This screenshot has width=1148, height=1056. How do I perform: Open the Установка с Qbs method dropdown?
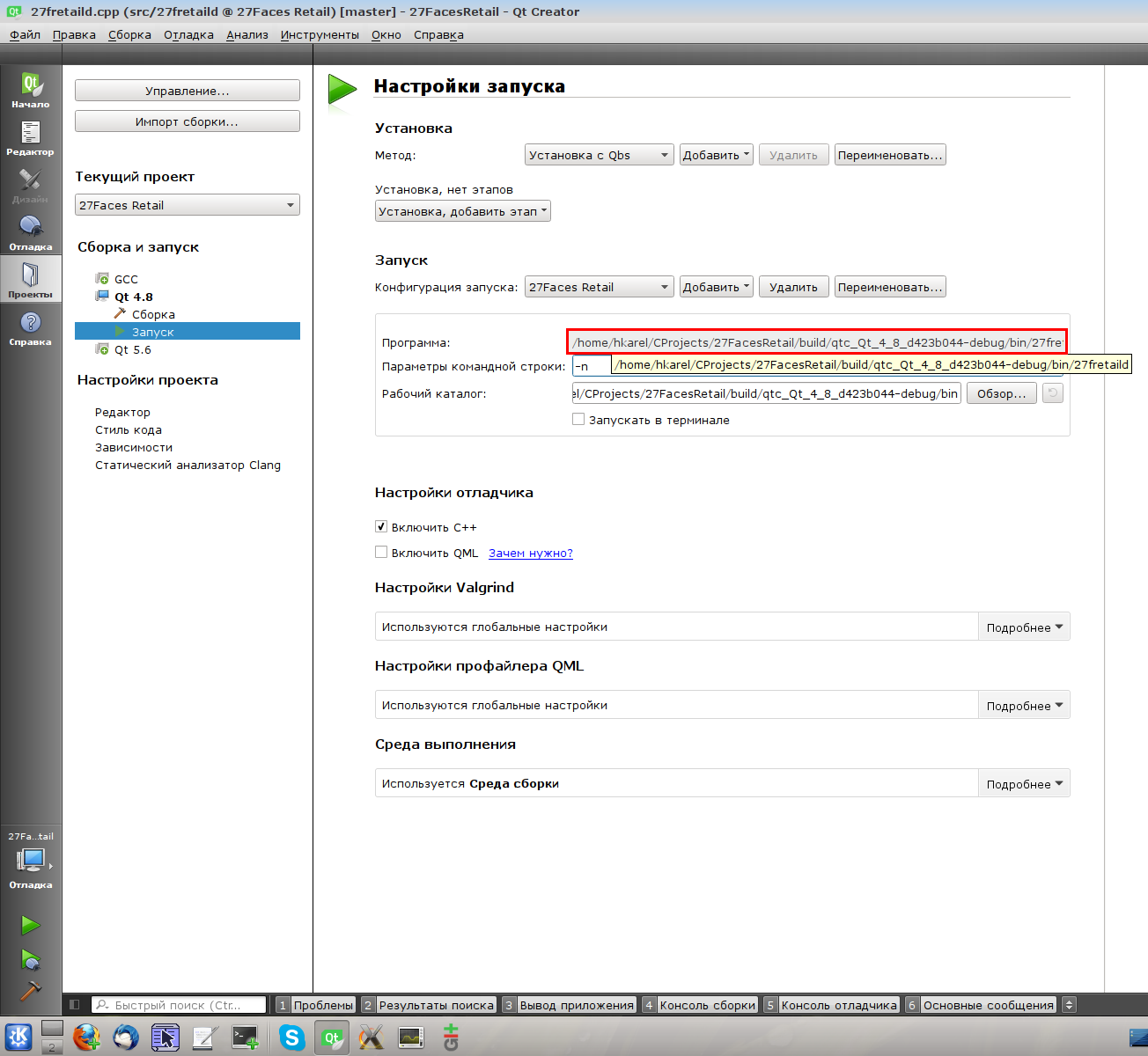[599, 155]
